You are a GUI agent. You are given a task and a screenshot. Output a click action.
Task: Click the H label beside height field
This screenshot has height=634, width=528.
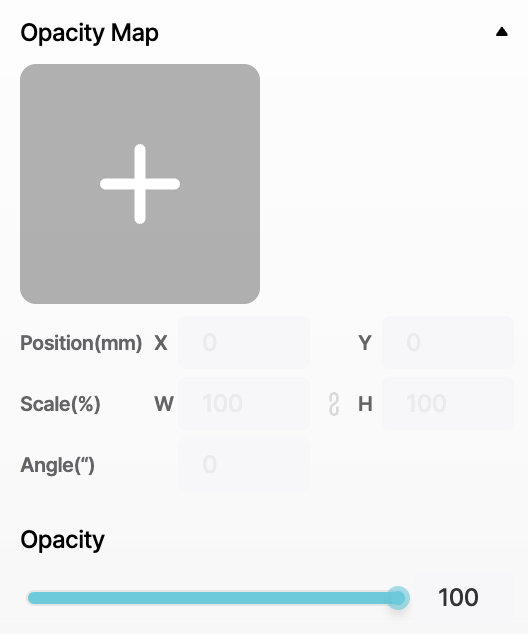pyautogui.click(x=365, y=404)
